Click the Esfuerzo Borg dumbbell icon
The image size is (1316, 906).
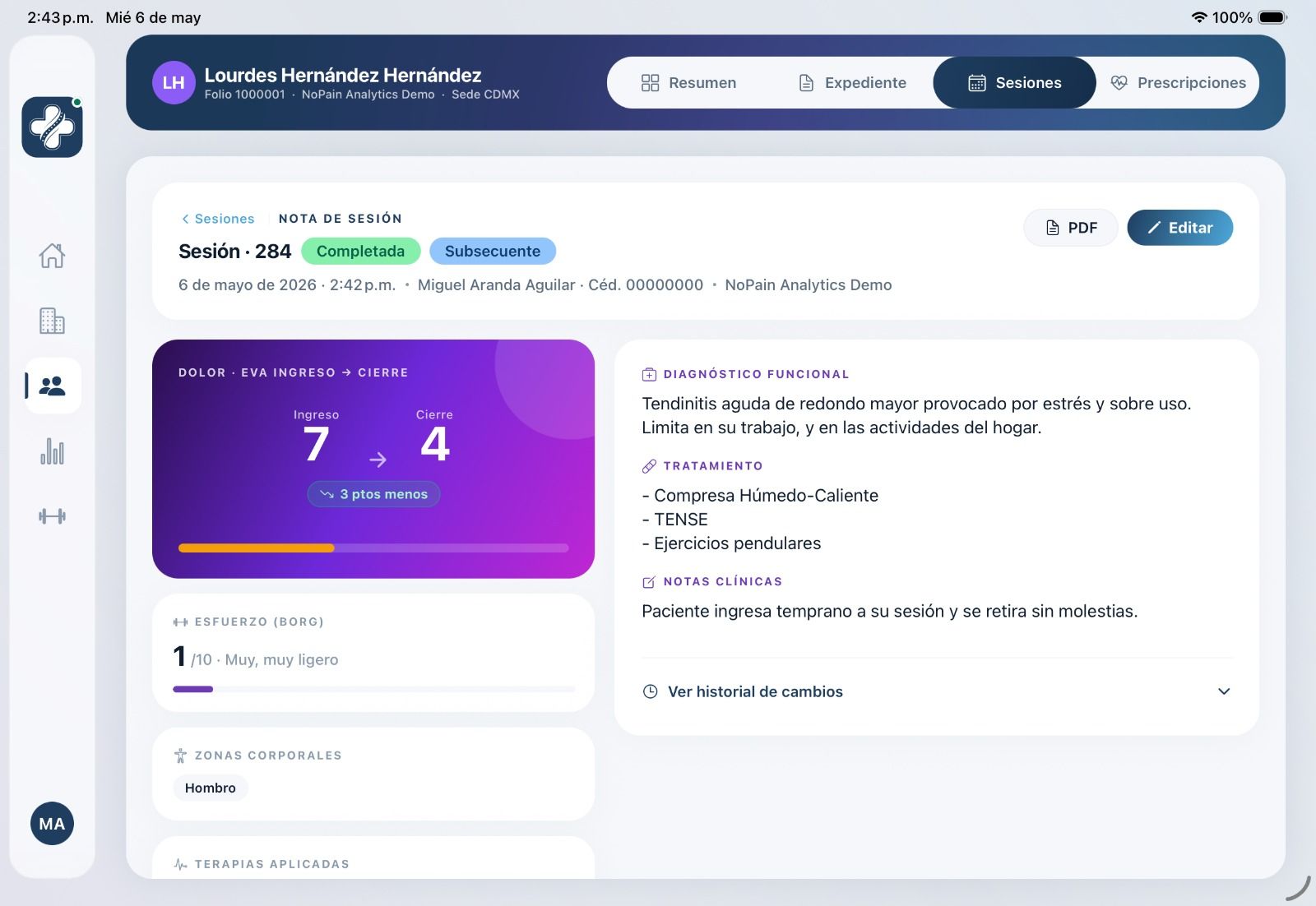click(x=181, y=622)
